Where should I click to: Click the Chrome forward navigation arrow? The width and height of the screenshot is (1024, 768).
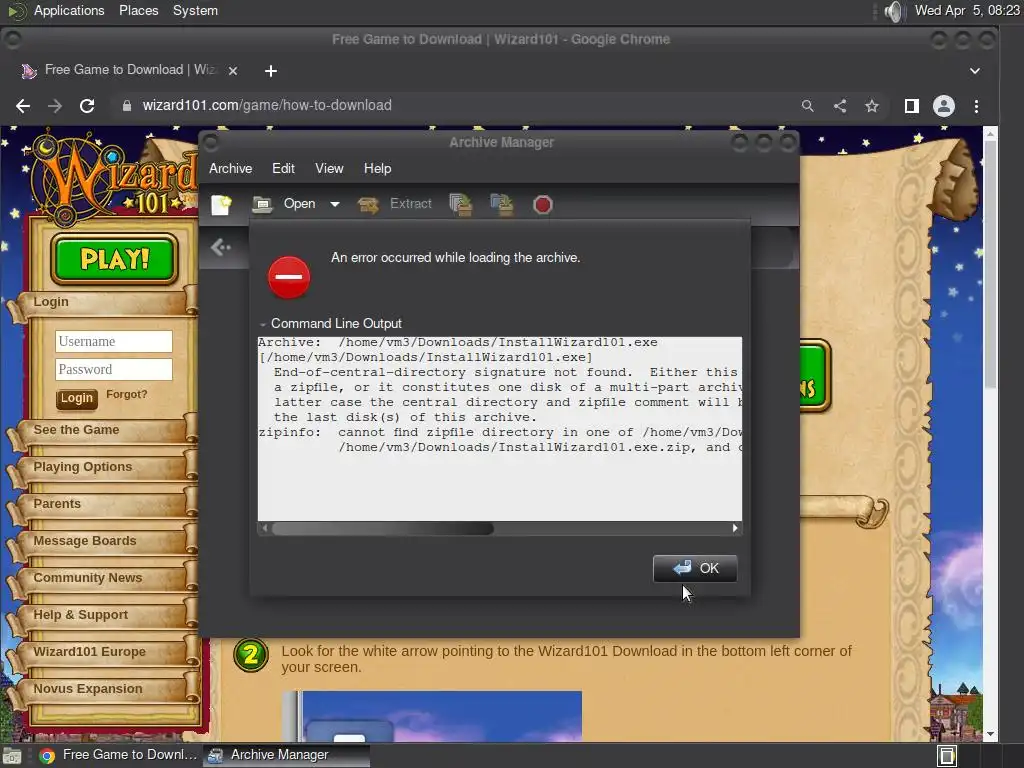point(55,106)
